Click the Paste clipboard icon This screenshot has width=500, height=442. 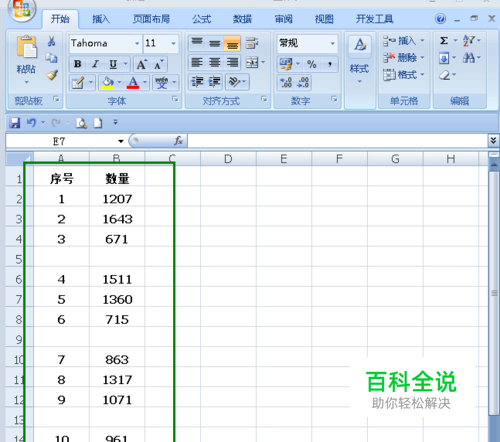pyautogui.click(x=26, y=47)
